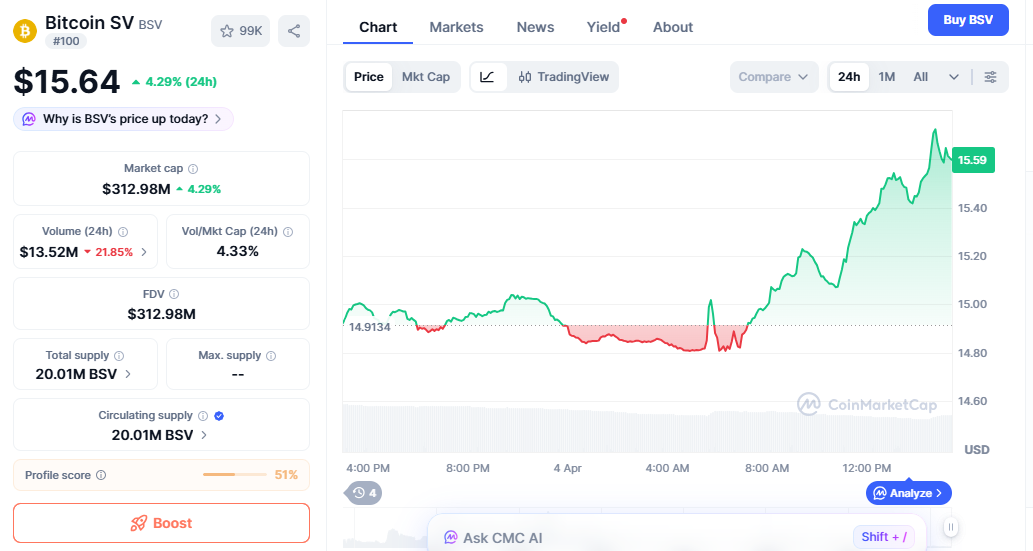Image resolution: width=1033 pixels, height=551 pixels.
Task: Expand Total supply details arrow
Action: [x=128, y=374]
